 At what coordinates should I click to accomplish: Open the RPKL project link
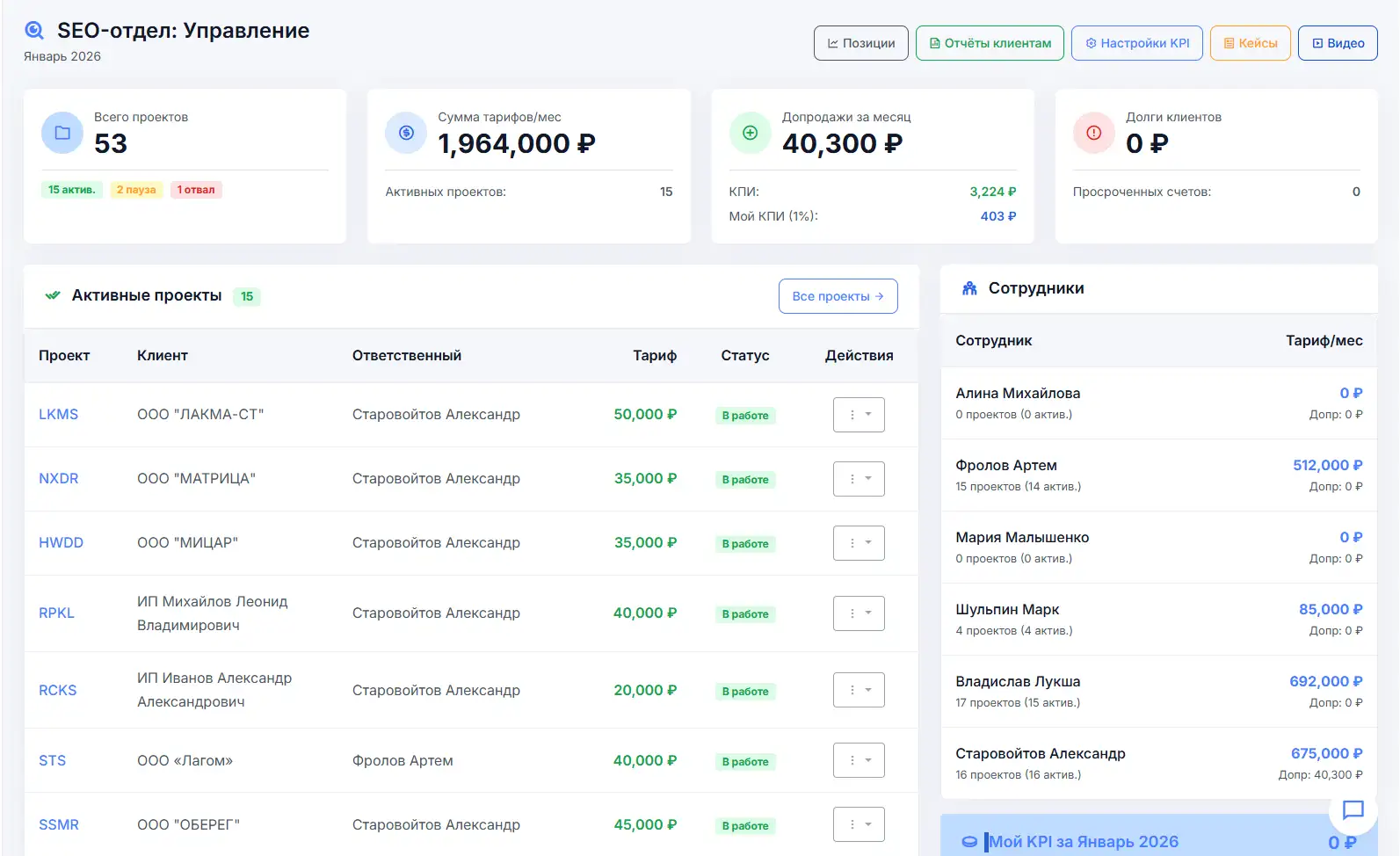[x=56, y=613]
